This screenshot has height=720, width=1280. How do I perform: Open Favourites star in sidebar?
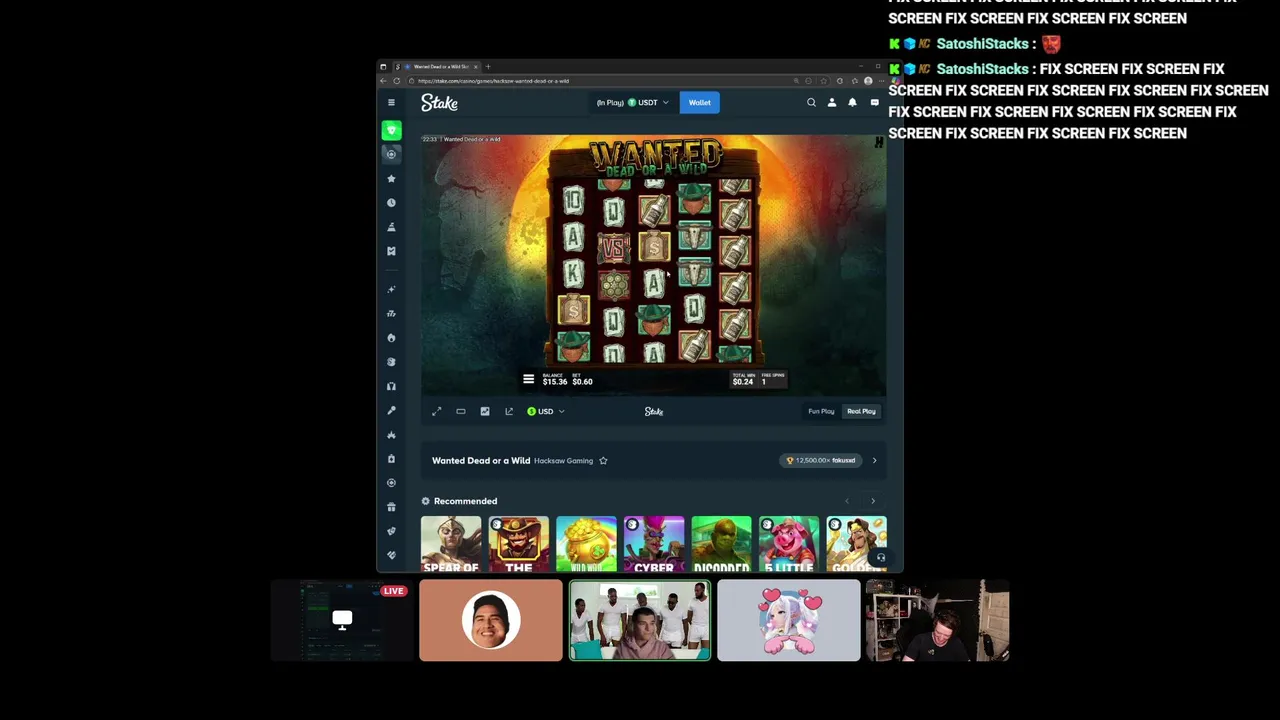(391, 178)
